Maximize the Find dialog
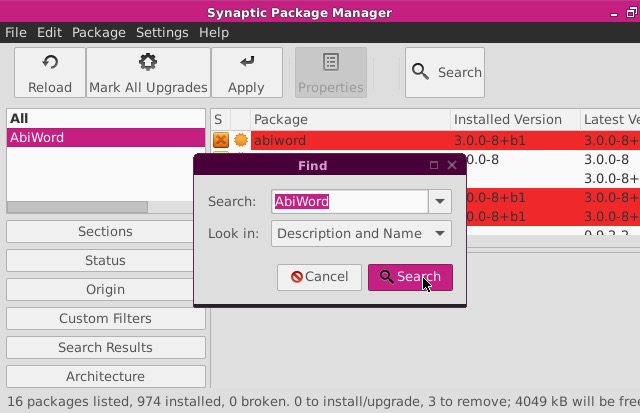The image size is (640, 413). [x=434, y=165]
